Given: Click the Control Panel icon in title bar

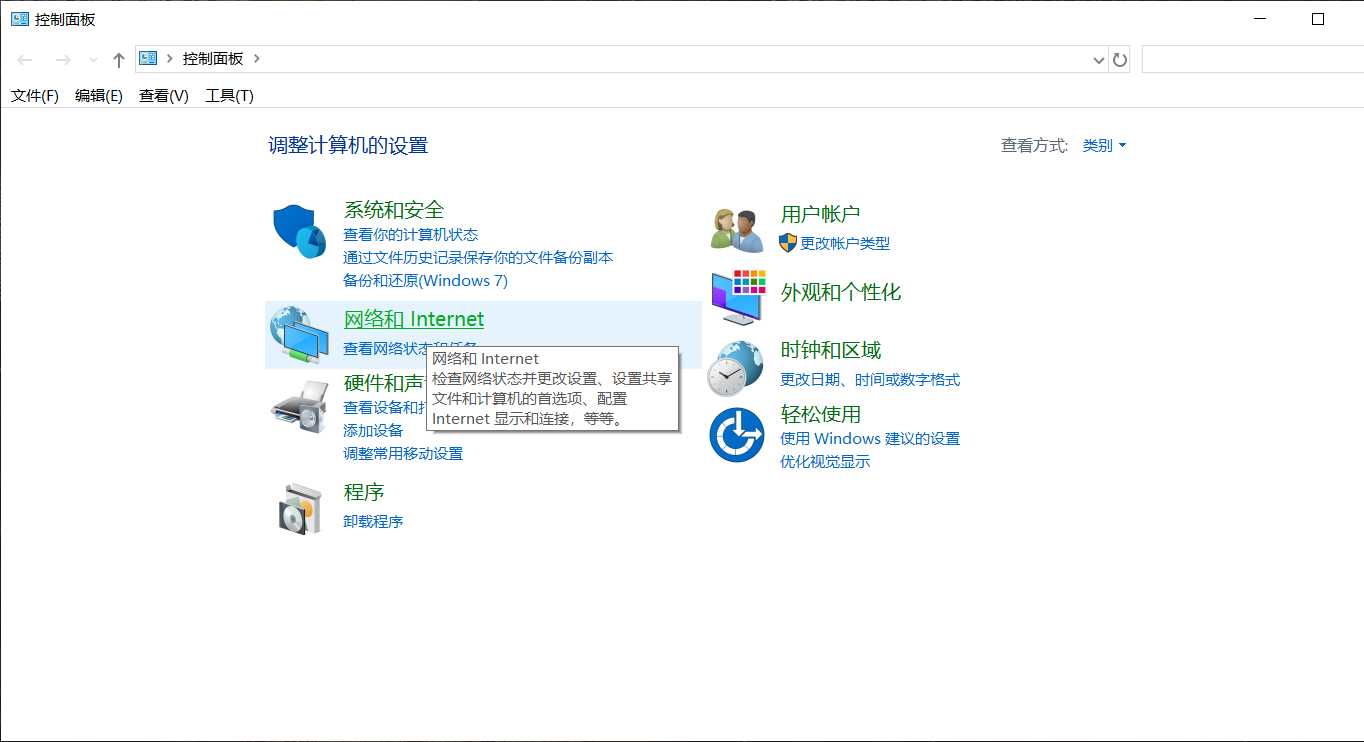Looking at the screenshot, I should point(20,19).
